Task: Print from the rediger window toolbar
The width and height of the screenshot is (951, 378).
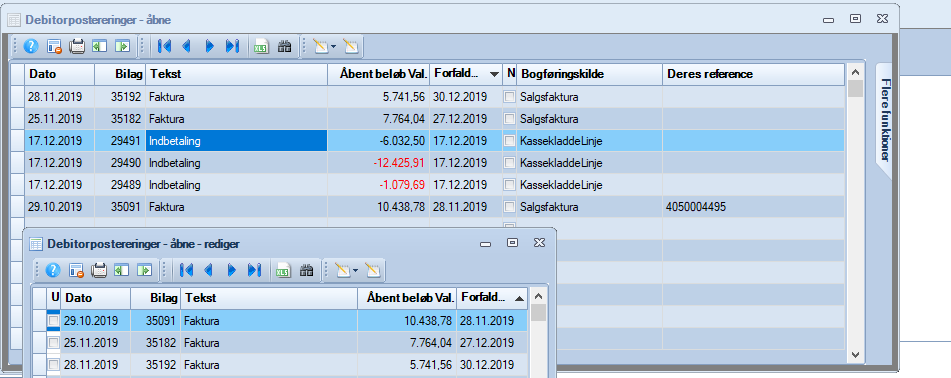Action: tap(99, 270)
